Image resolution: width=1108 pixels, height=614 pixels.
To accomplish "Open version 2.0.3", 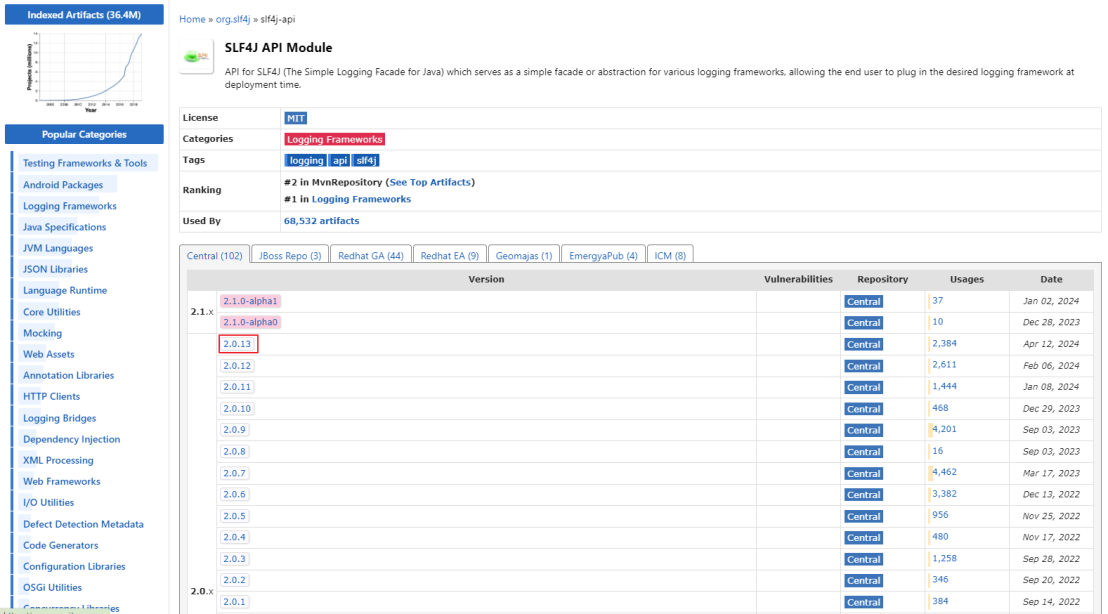I will point(234,559).
